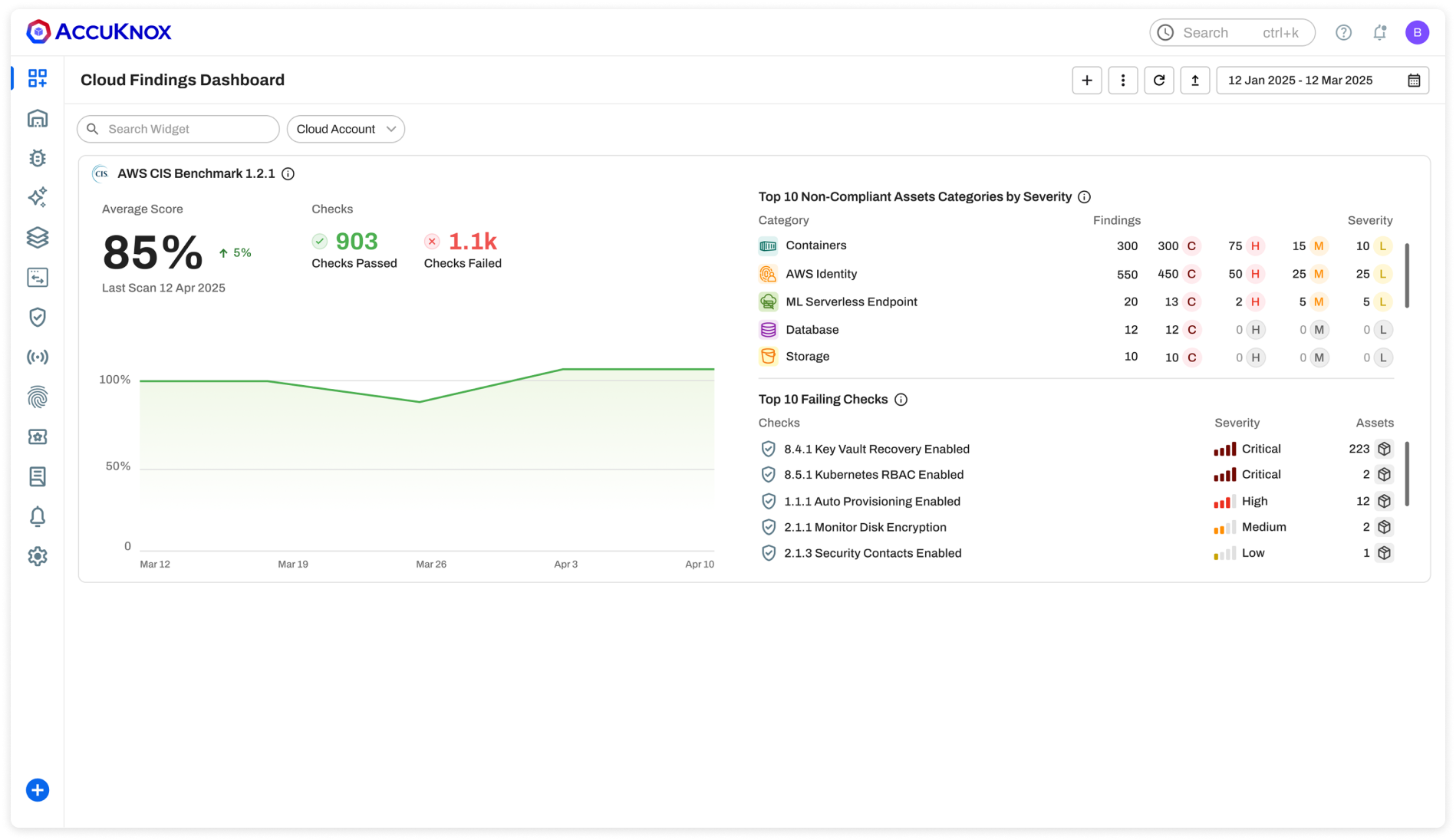Refresh the Cloud Findings Dashboard

[1159, 80]
